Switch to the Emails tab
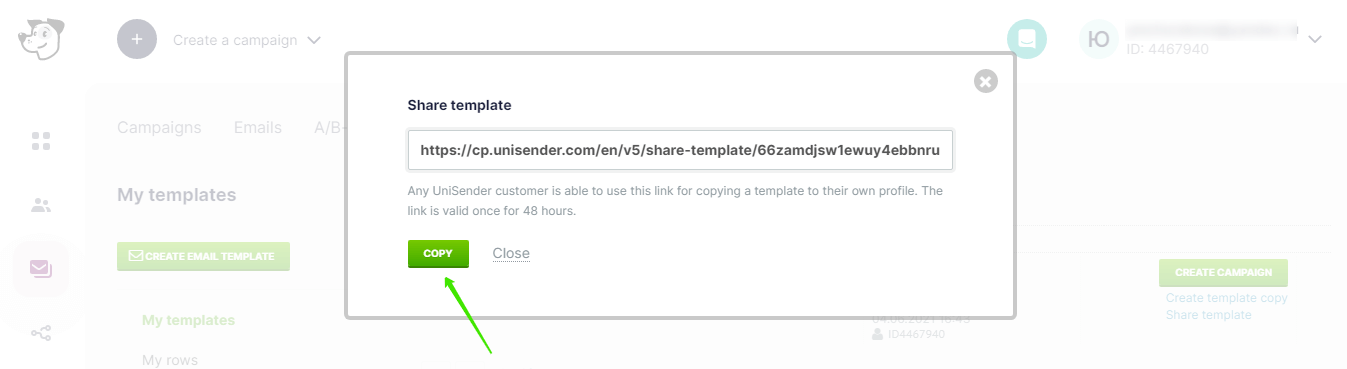The height and width of the screenshot is (369, 1347). tap(258, 127)
